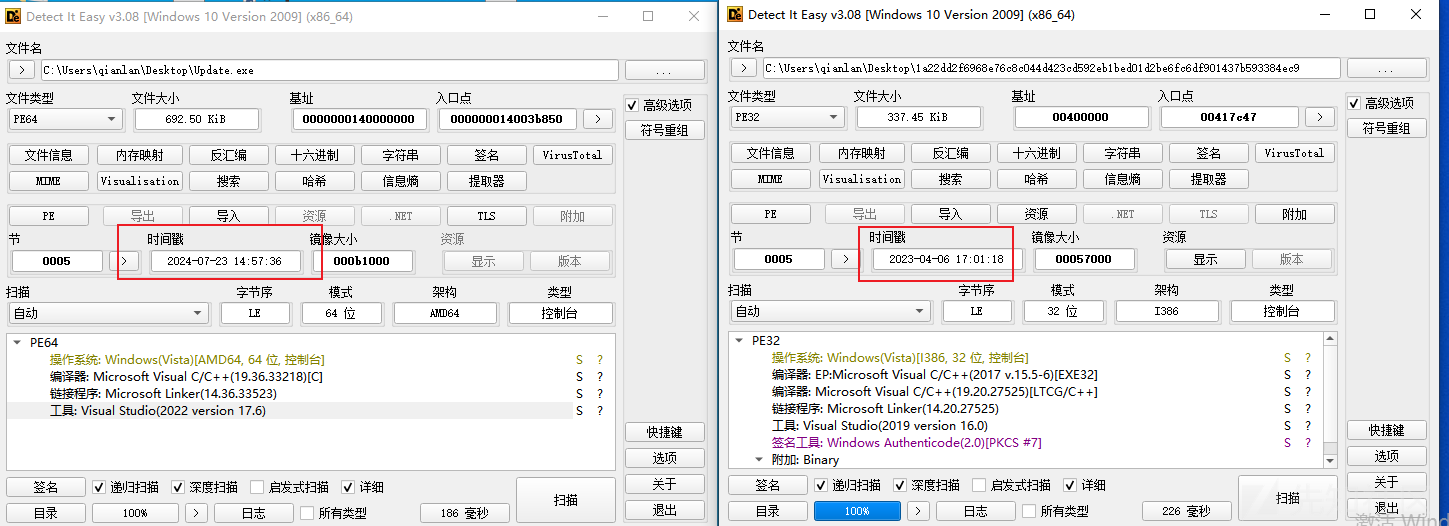The width and height of the screenshot is (1449, 526).
Task: Enable 所有类型 in left window
Action: [307, 513]
